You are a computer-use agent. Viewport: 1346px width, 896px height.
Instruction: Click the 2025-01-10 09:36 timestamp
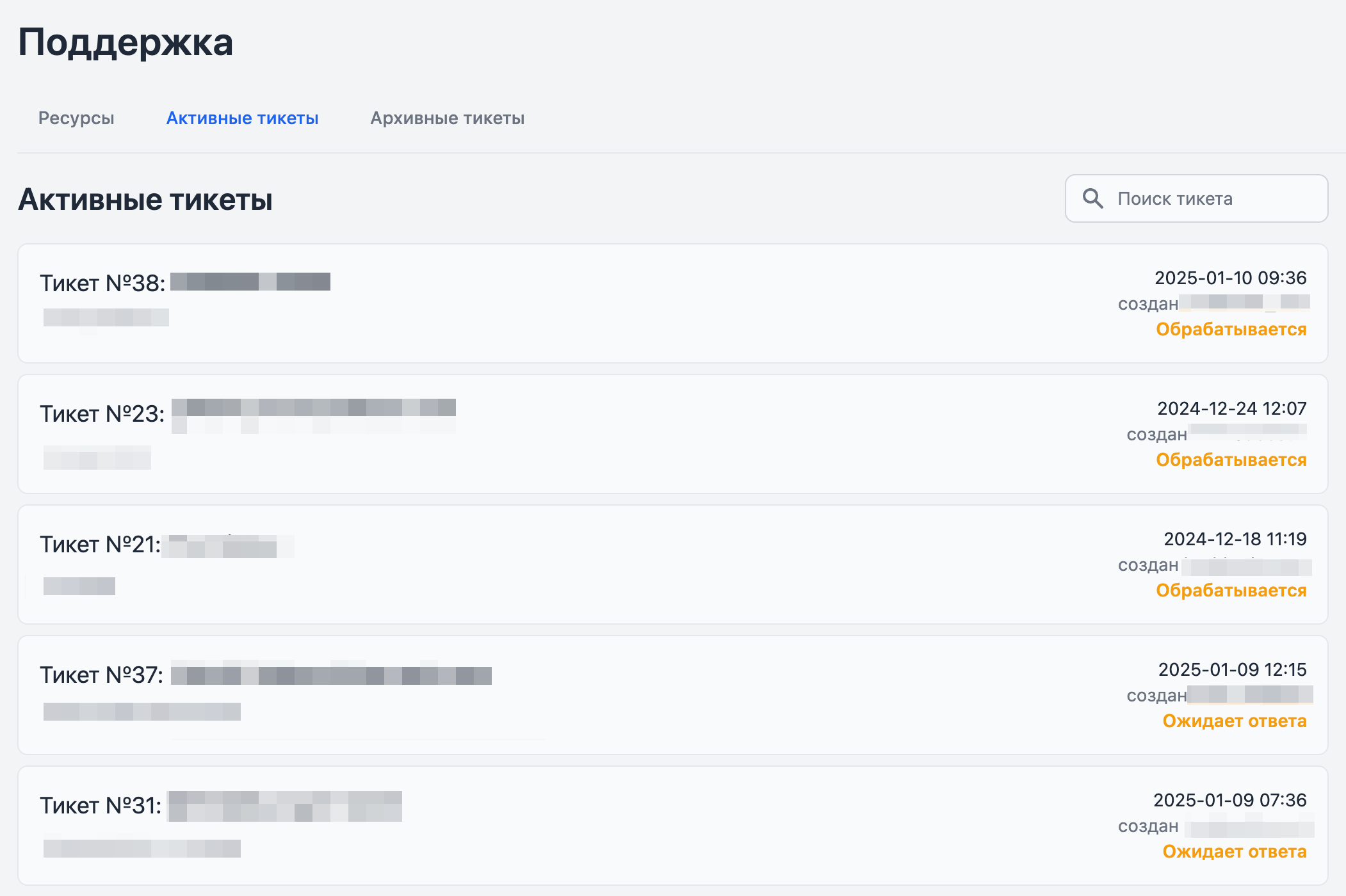pyautogui.click(x=1230, y=278)
